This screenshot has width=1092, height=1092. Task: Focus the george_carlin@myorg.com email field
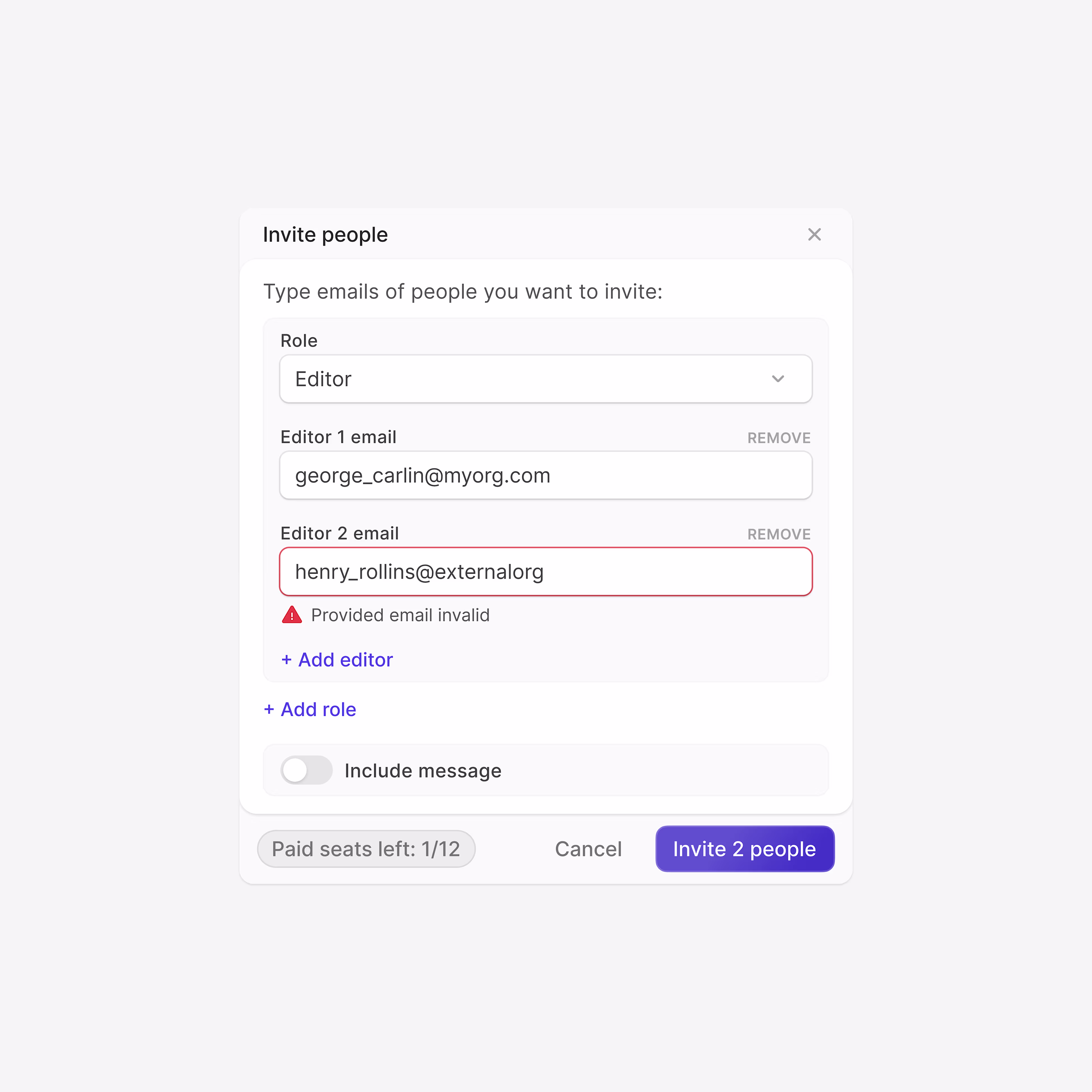point(545,475)
